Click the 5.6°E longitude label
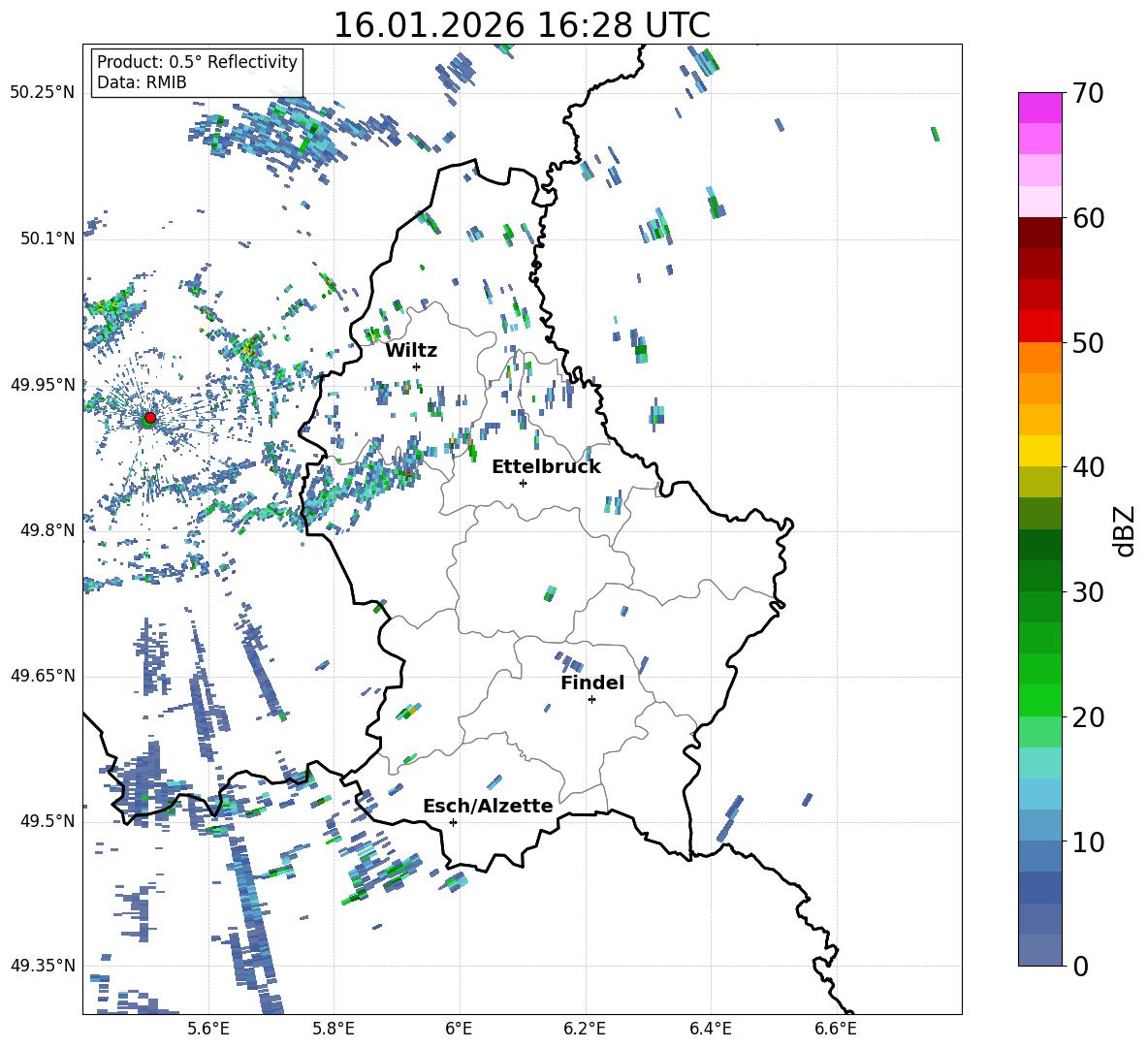The image size is (1148, 1048). 208,1029
